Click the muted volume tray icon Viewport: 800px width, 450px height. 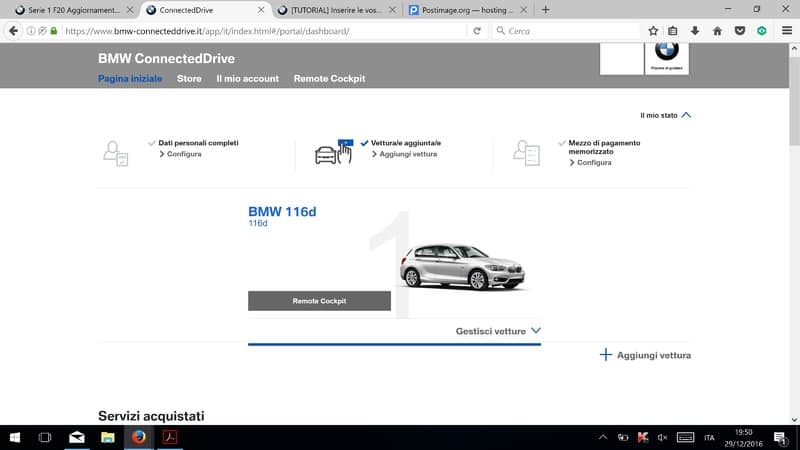662,437
